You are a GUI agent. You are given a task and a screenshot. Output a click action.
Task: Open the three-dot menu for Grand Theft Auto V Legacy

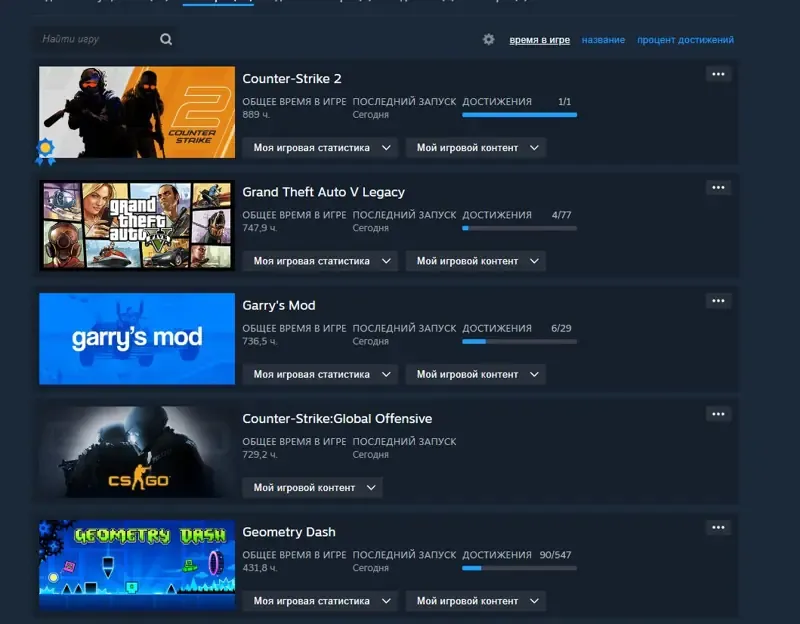[x=718, y=188]
